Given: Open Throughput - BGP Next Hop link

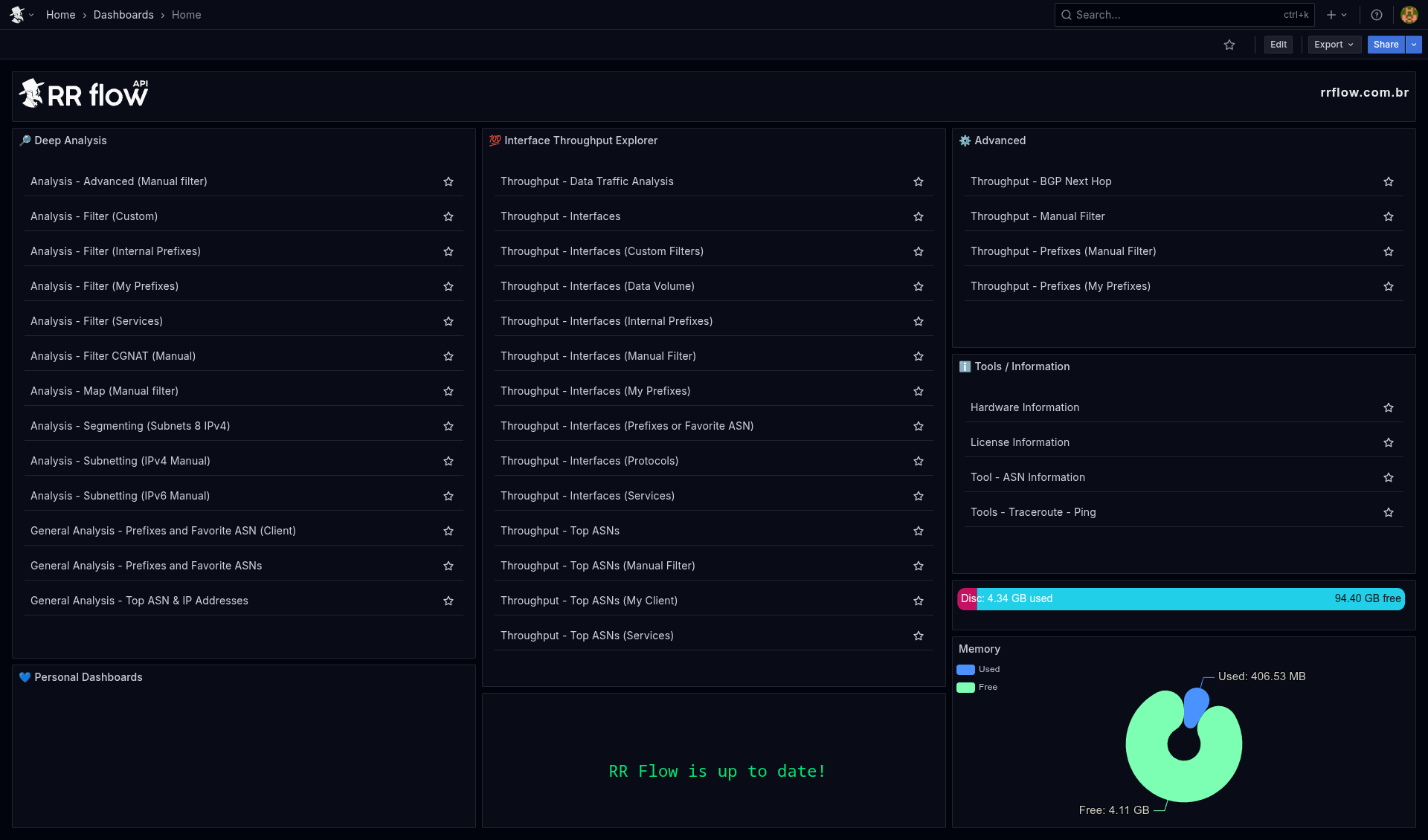Looking at the screenshot, I should (1041, 181).
